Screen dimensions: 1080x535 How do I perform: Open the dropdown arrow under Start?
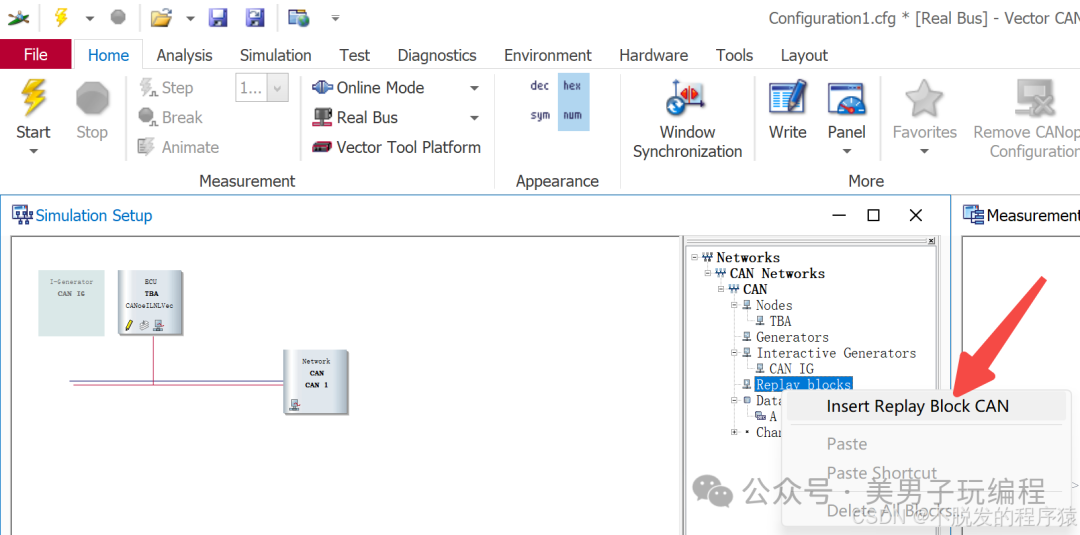coord(33,151)
